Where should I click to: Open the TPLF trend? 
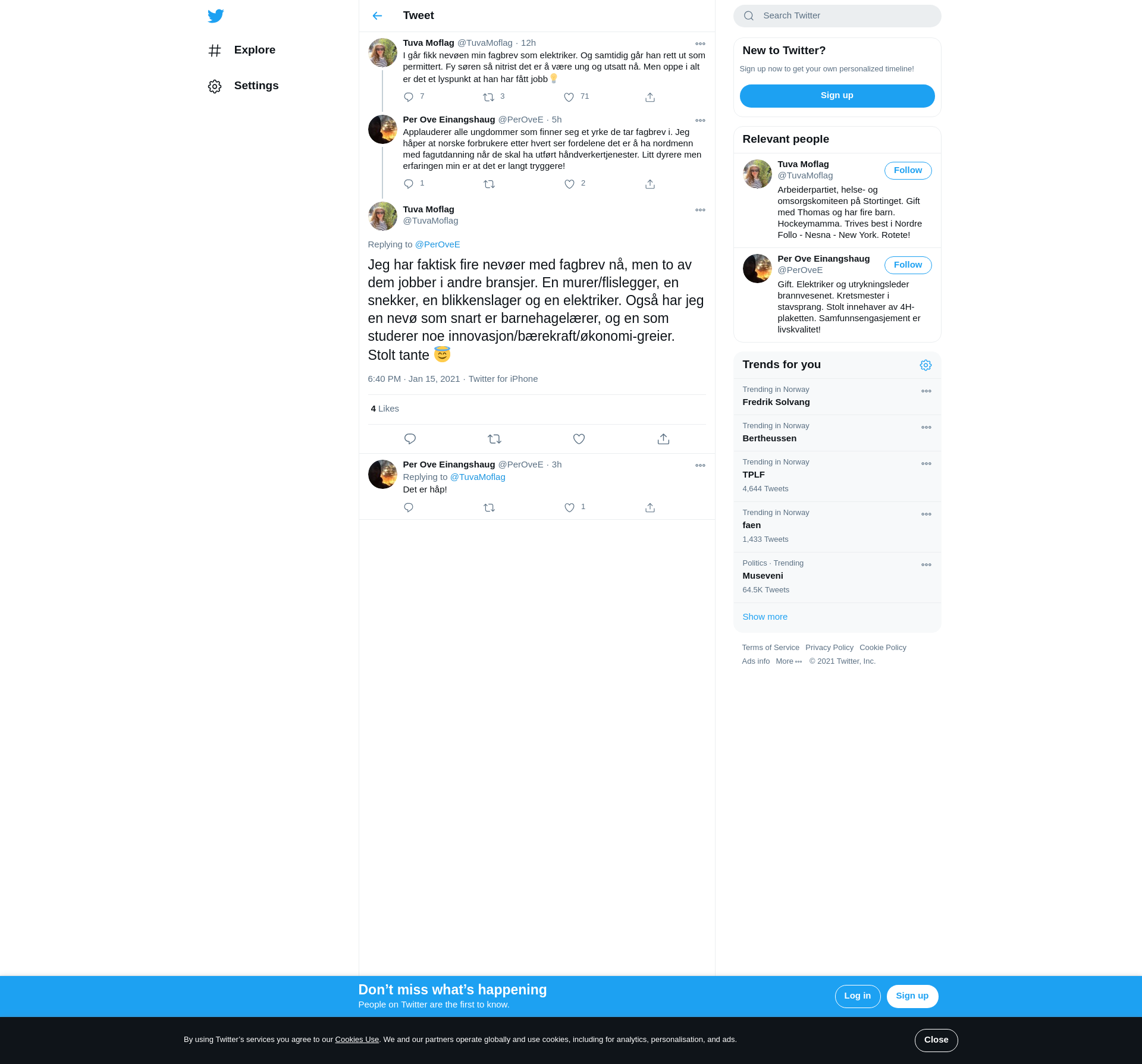pos(837,476)
